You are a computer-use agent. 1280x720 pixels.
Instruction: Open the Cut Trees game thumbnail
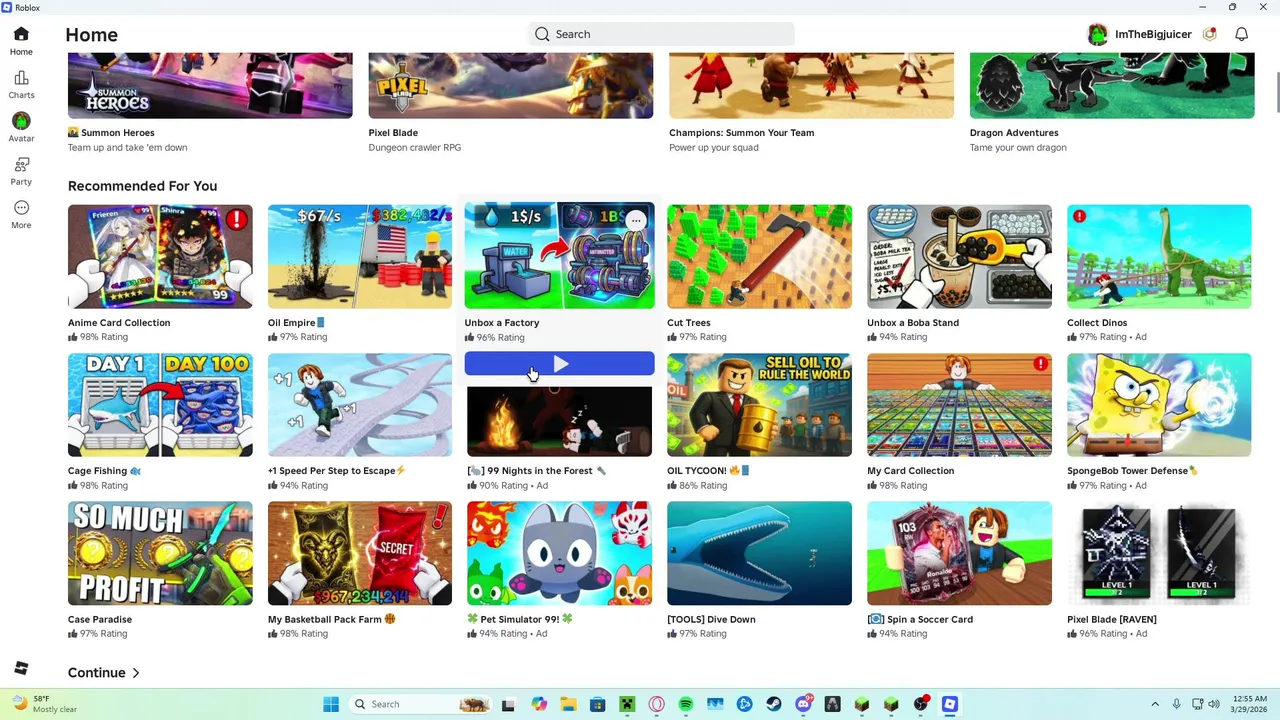(x=759, y=257)
